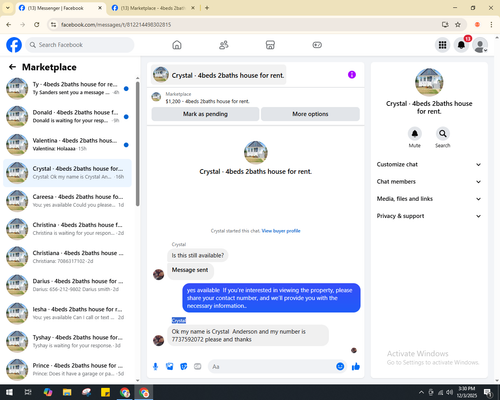This screenshot has width=500, height=400.
Task: Open Ty conversation in chat list
Action: (67, 88)
